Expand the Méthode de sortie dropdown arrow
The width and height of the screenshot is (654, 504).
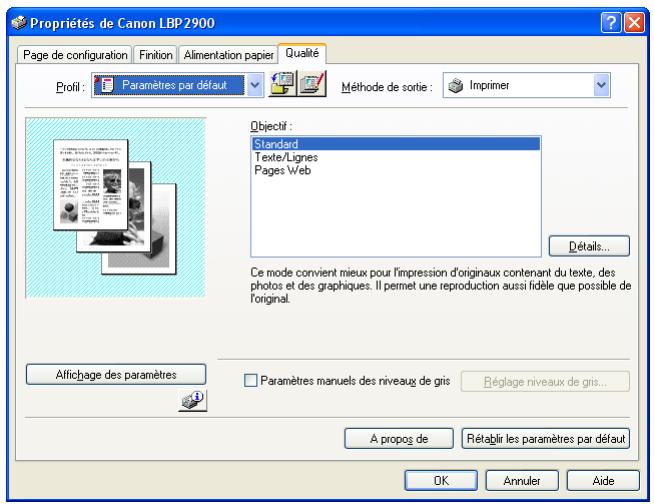click(601, 85)
